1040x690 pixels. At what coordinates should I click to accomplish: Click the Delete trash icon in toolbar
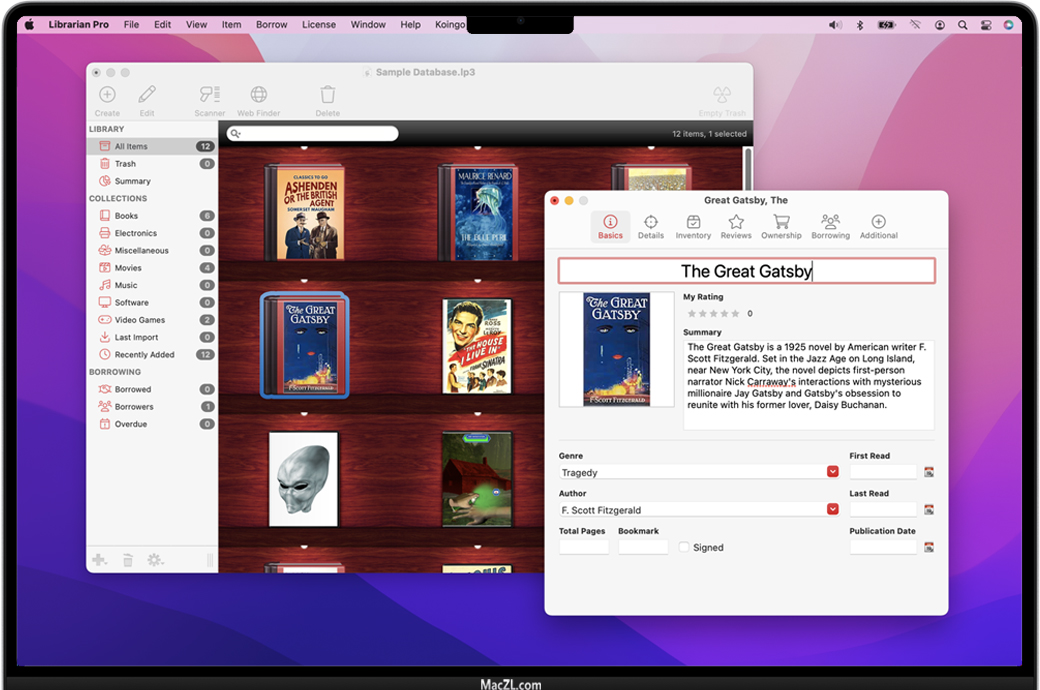pyautogui.click(x=328, y=95)
